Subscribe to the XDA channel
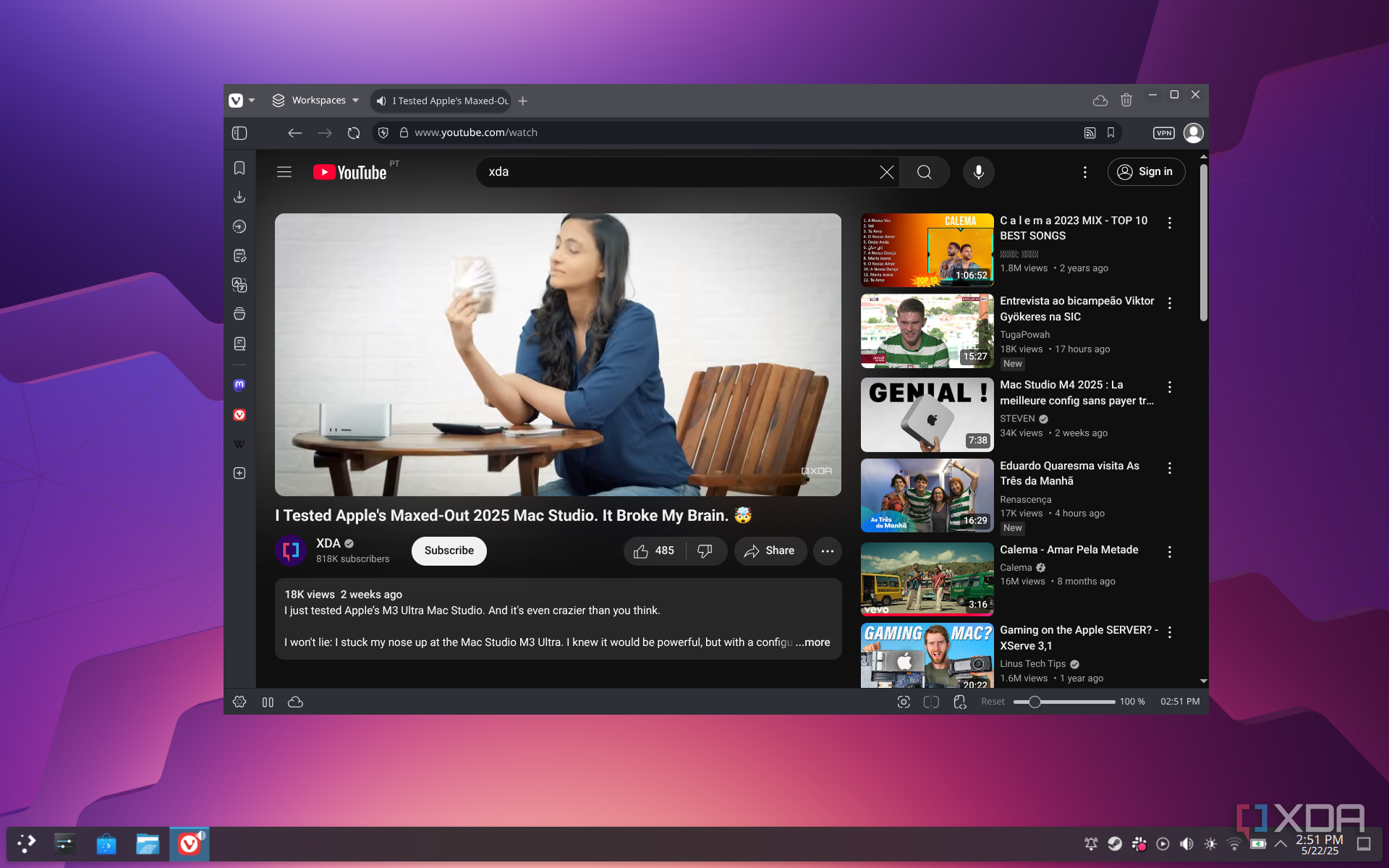This screenshot has height=868, width=1389. tap(449, 550)
